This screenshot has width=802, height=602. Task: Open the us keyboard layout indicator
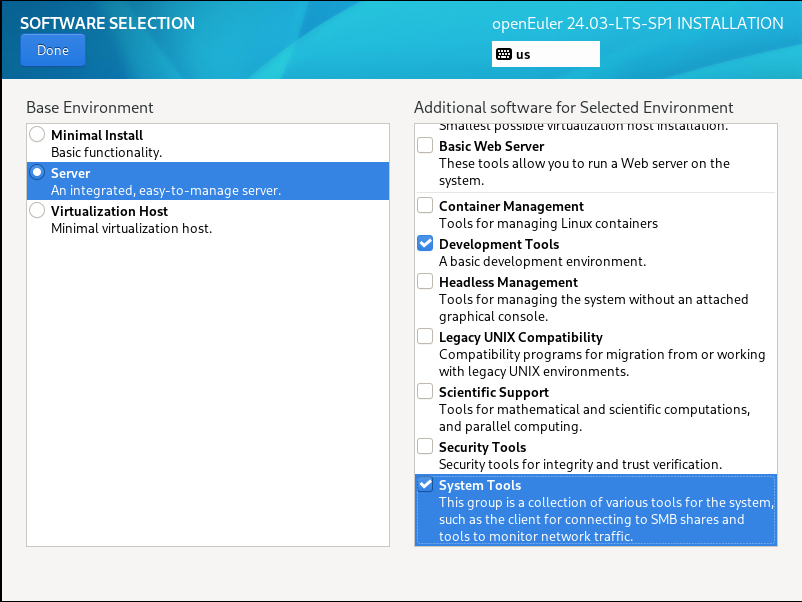coord(545,54)
